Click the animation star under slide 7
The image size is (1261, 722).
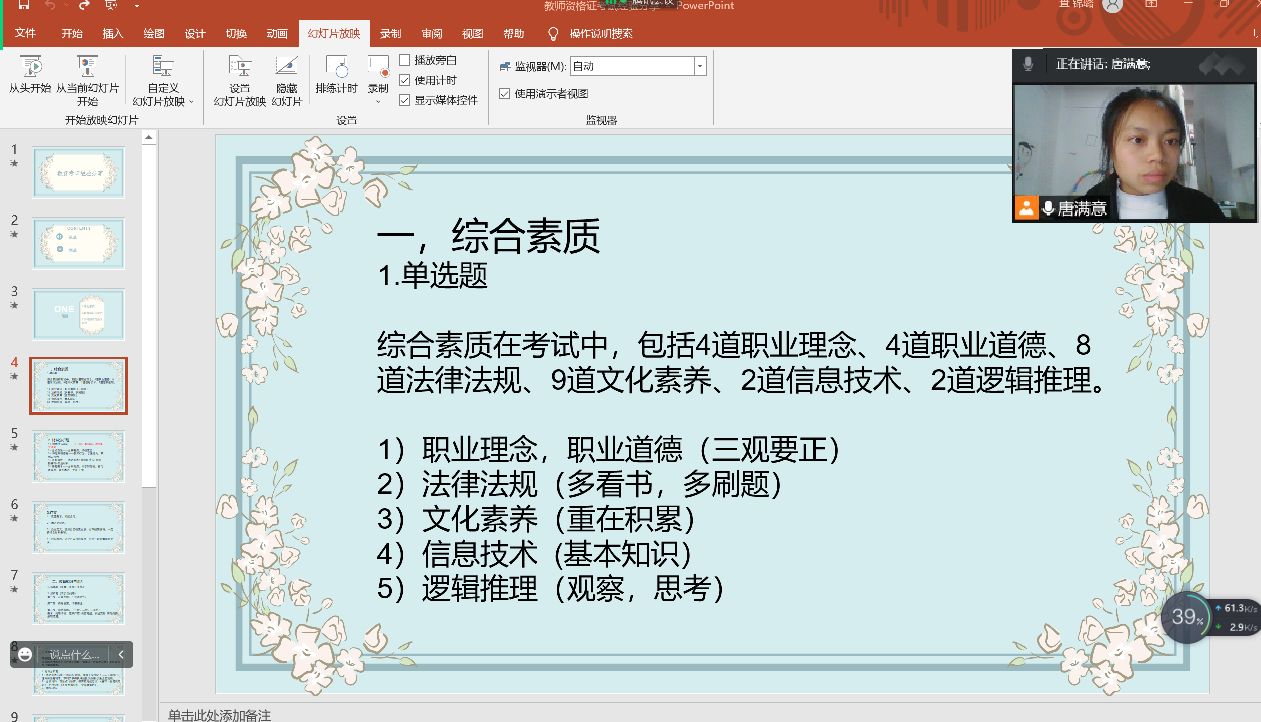pos(14,589)
